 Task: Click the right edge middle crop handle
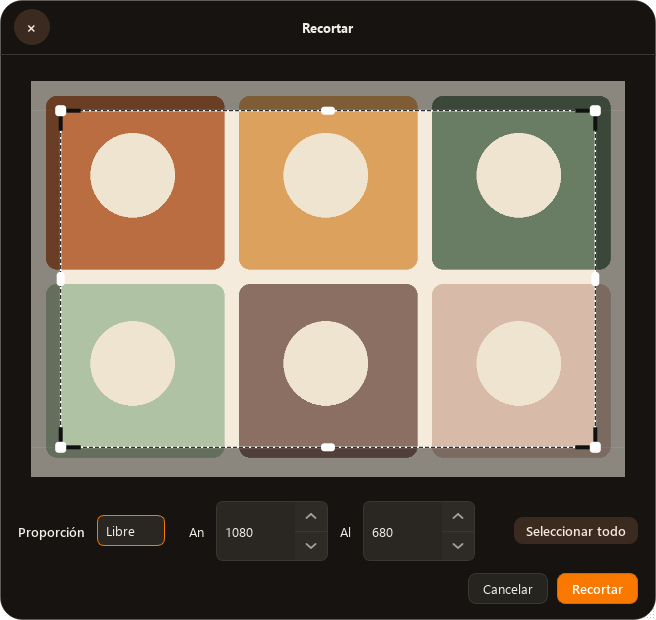595,279
